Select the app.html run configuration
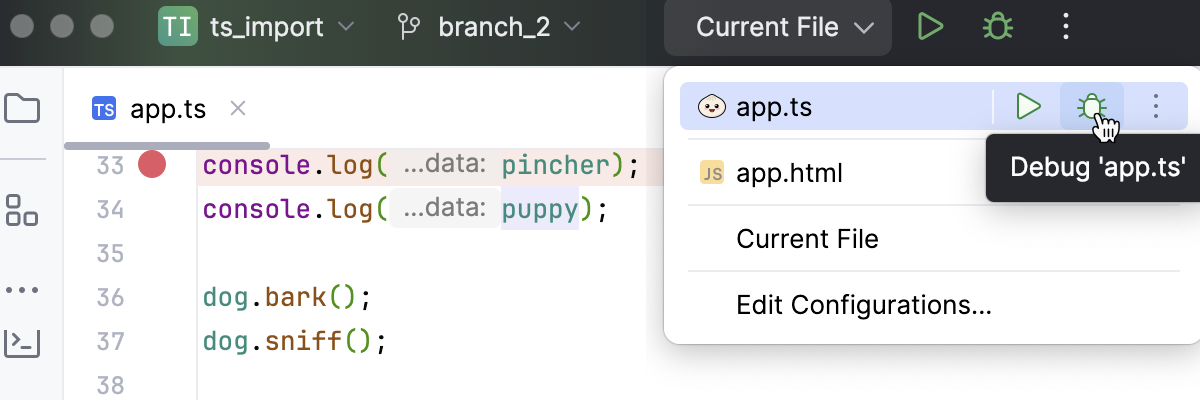Screen dimensions: 1200x400 pos(790,174)
